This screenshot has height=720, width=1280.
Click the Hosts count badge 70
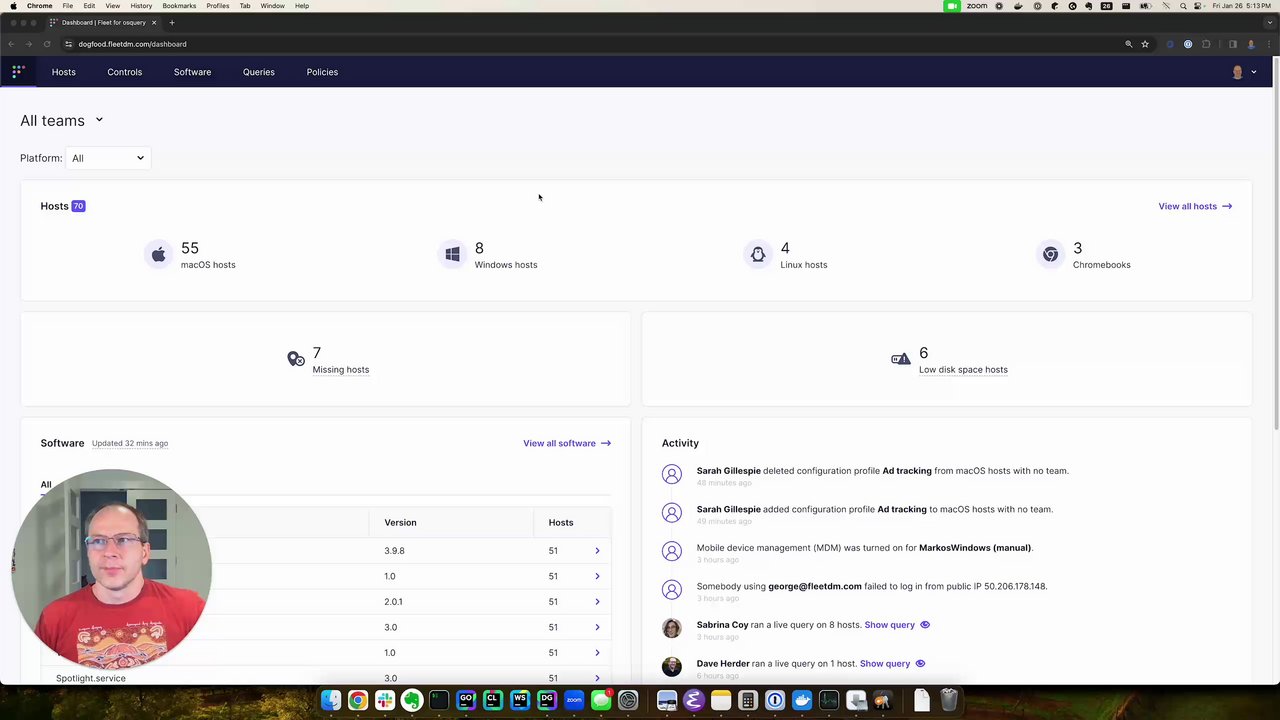tap(78, 206)
